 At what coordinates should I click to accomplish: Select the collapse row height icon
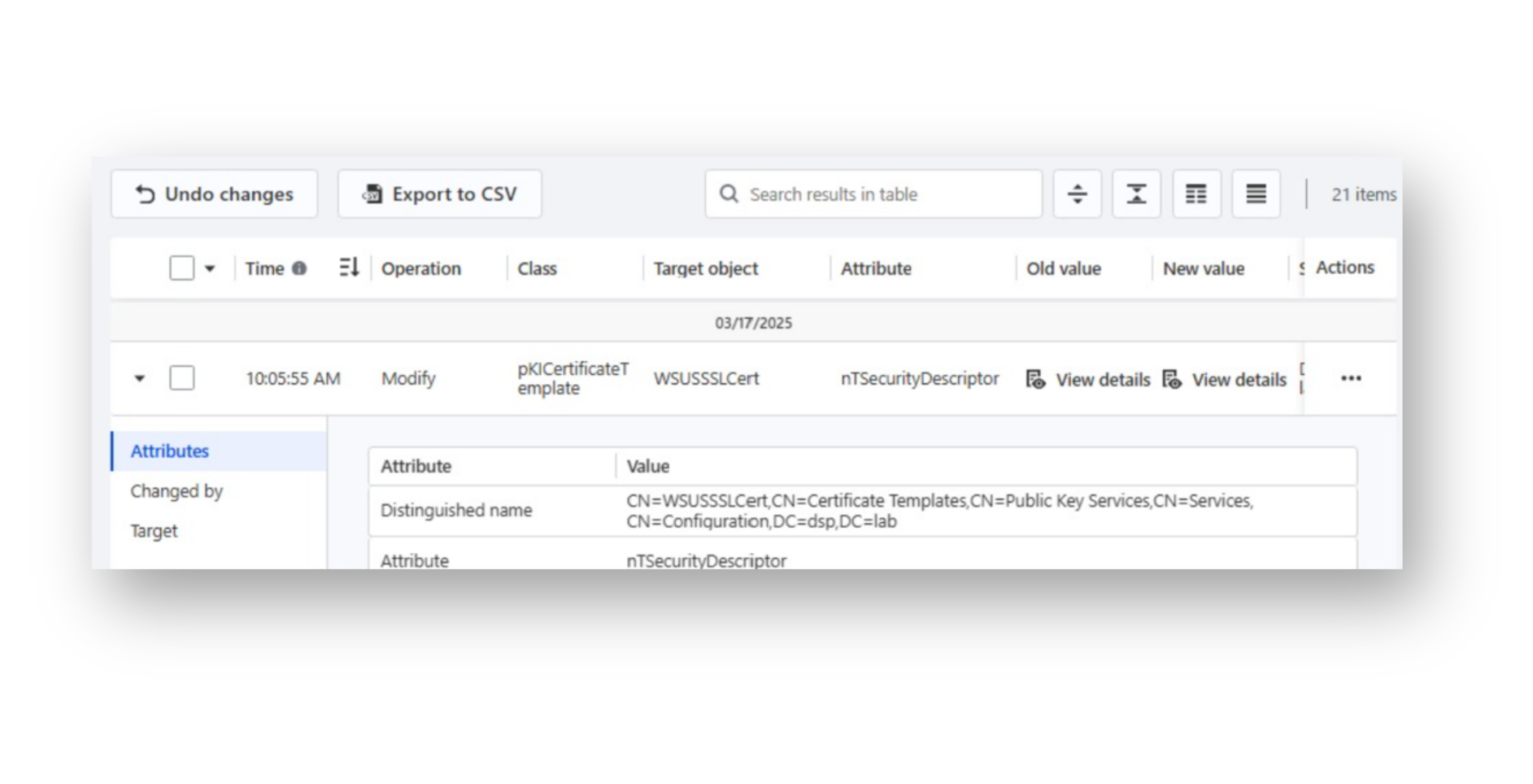click(1136, 194)
